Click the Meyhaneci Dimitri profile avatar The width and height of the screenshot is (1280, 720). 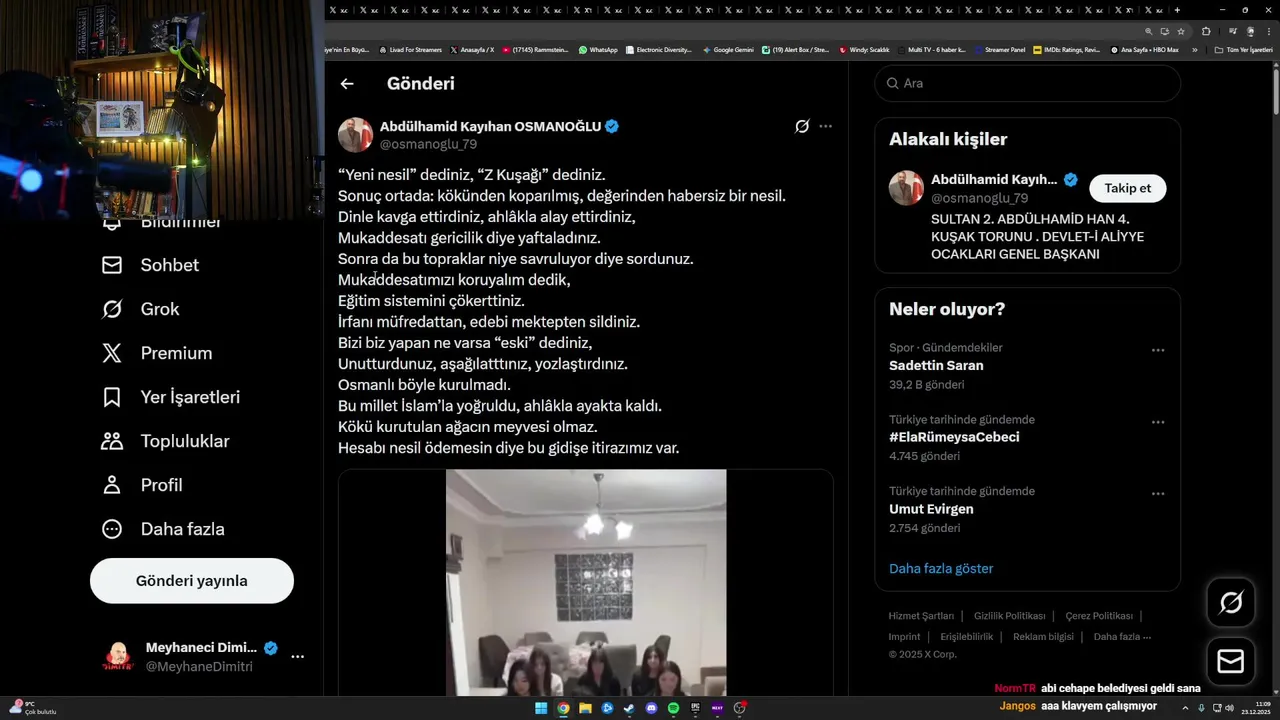click(x=118, y=657)
